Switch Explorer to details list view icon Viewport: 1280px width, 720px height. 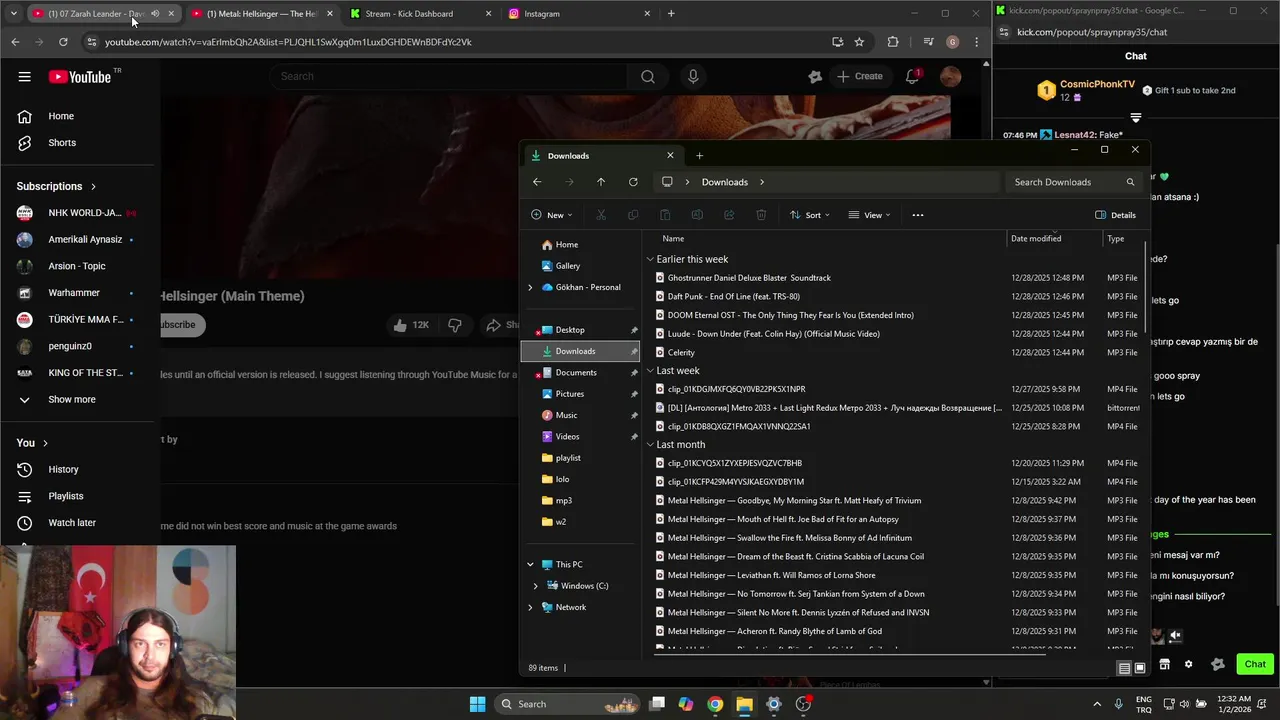click(x=1124, y=668)
